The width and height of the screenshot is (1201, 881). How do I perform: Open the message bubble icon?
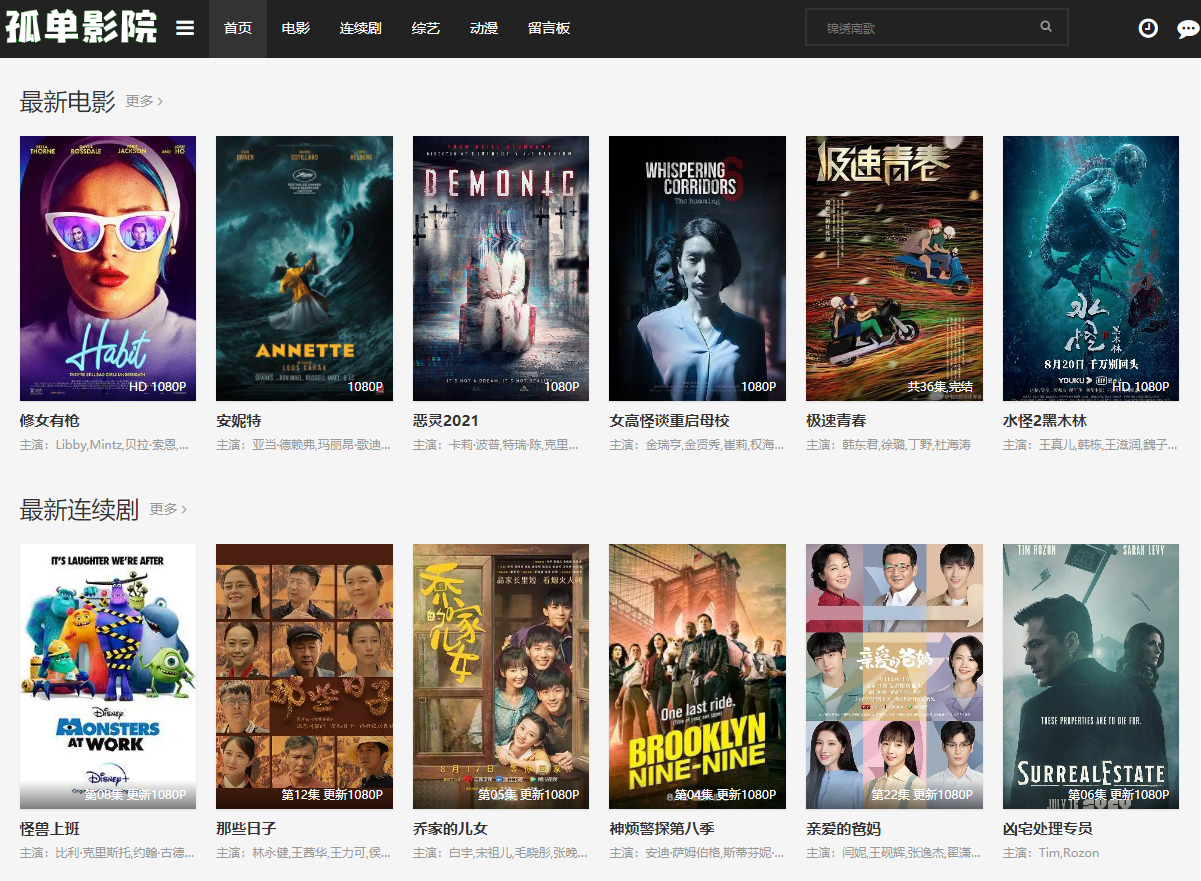pos(1188,28)
